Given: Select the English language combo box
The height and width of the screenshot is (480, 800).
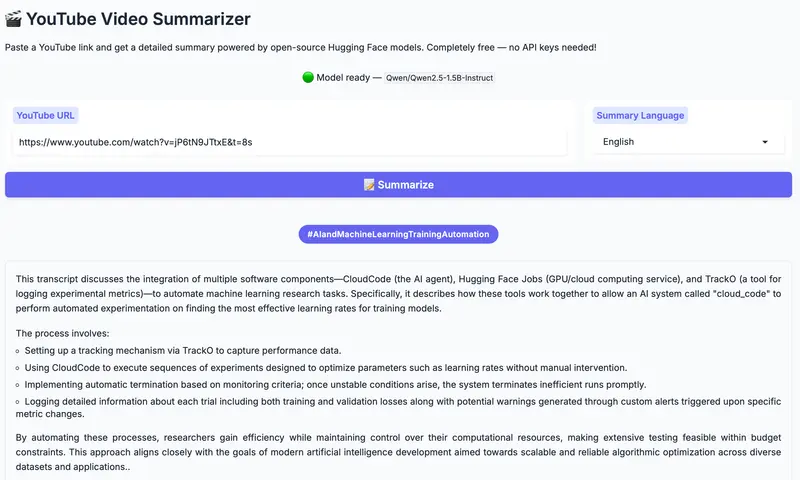Looking at the screenshot, I should pos(680,142).
